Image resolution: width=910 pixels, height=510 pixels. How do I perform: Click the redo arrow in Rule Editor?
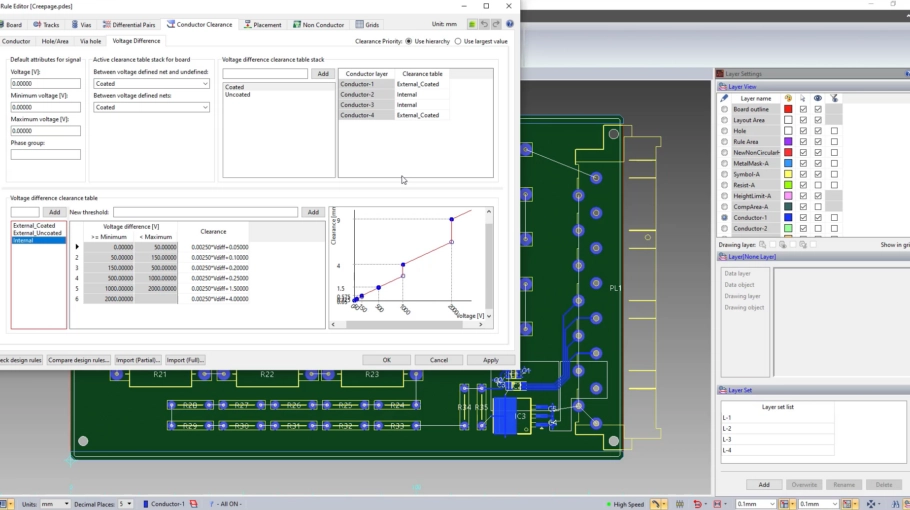[x=496, y=24]
